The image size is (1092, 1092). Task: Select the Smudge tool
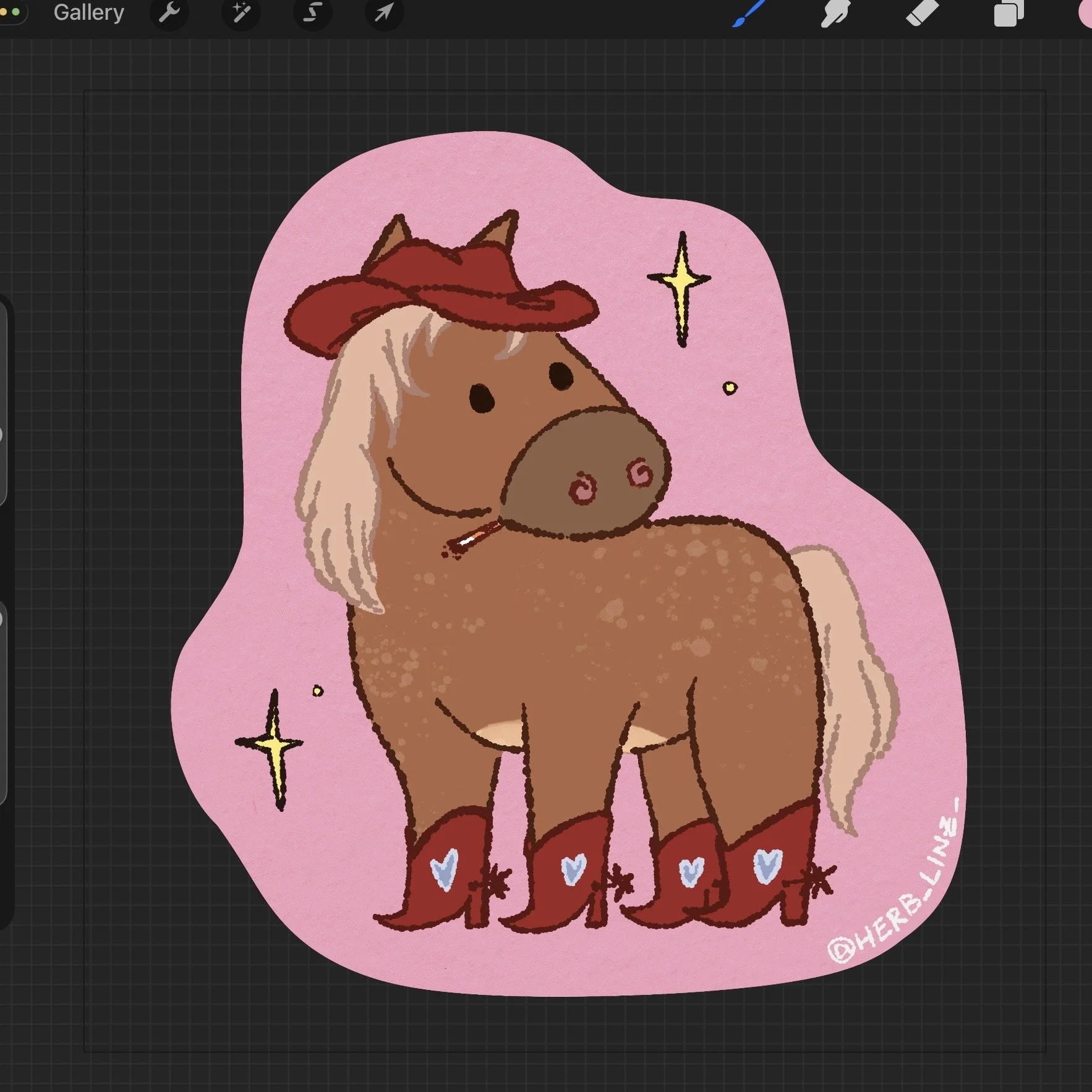point(835,14)
